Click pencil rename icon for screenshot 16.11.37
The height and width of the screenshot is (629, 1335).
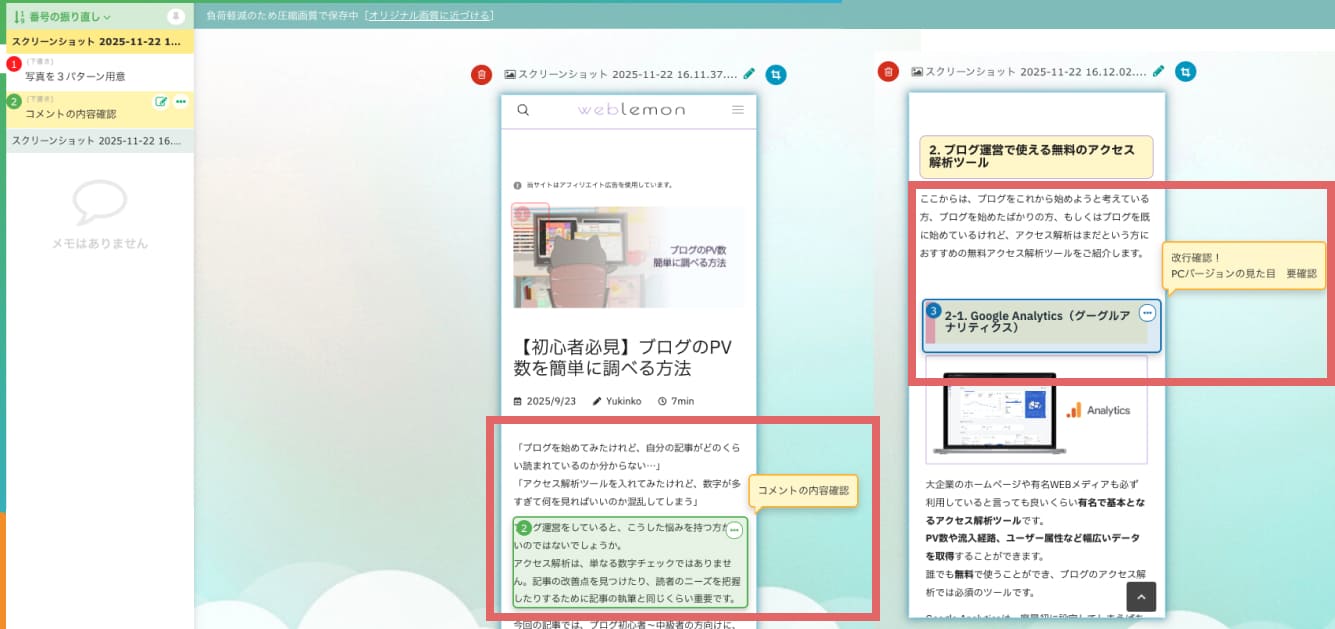tap(749, 74)
